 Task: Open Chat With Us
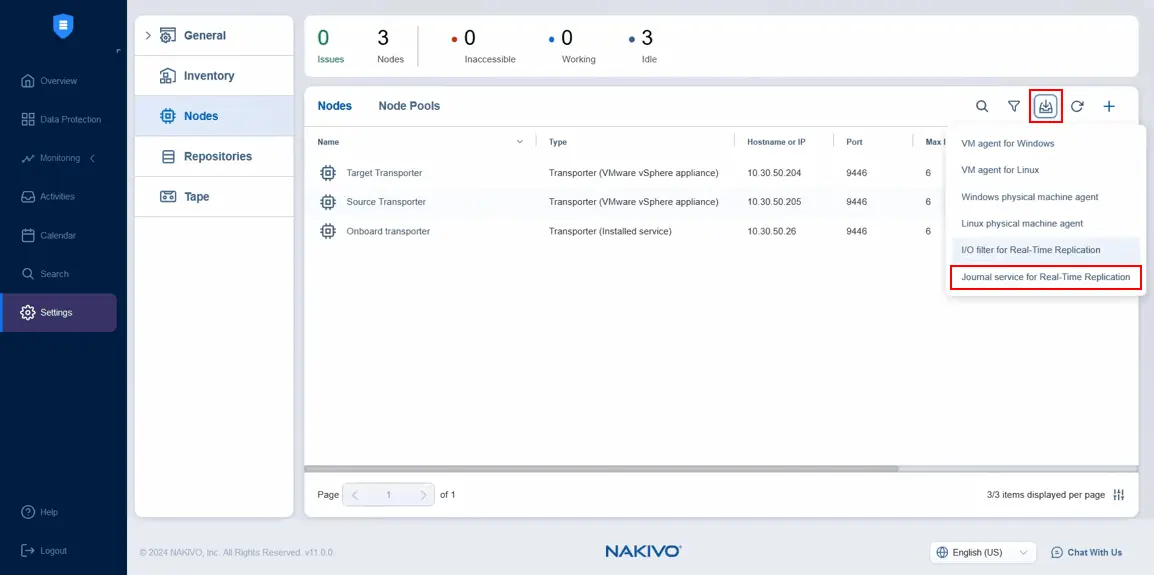tap(1086, 552)
